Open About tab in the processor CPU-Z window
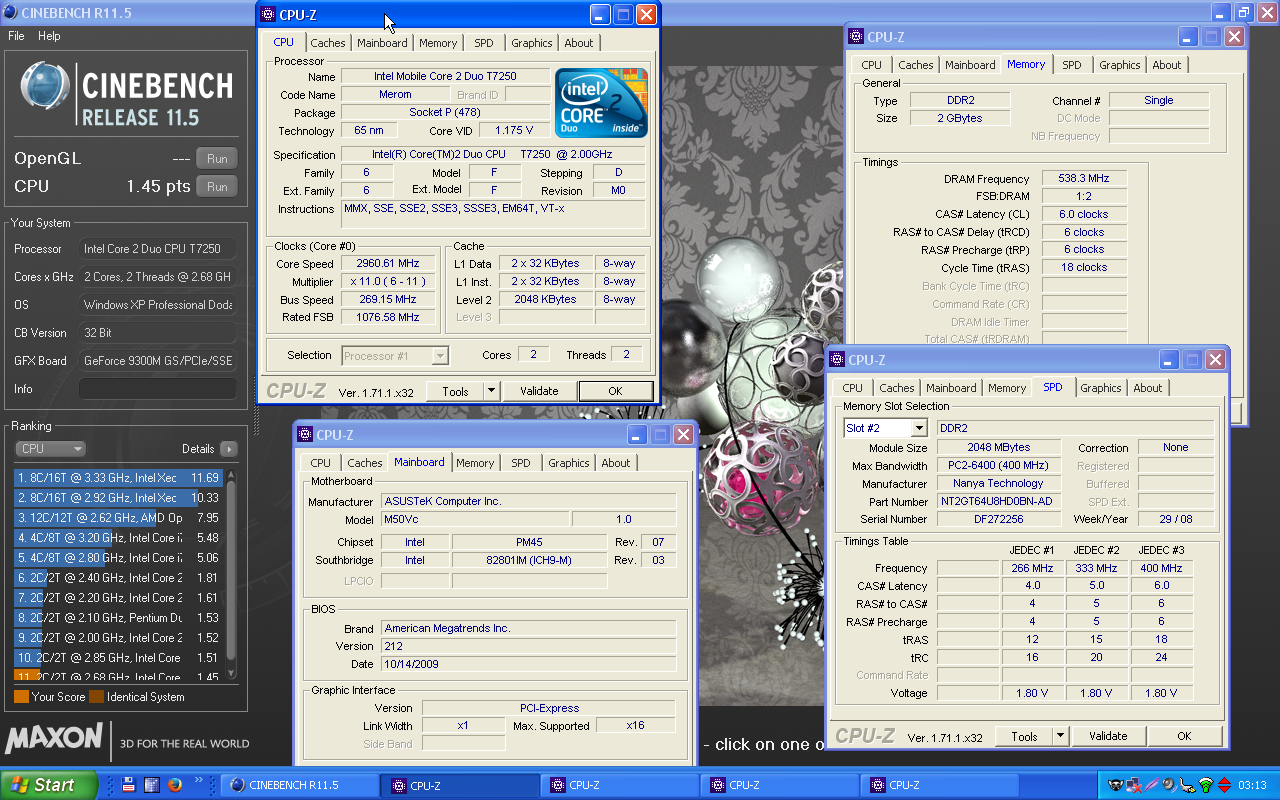 (x=578, y=43)
